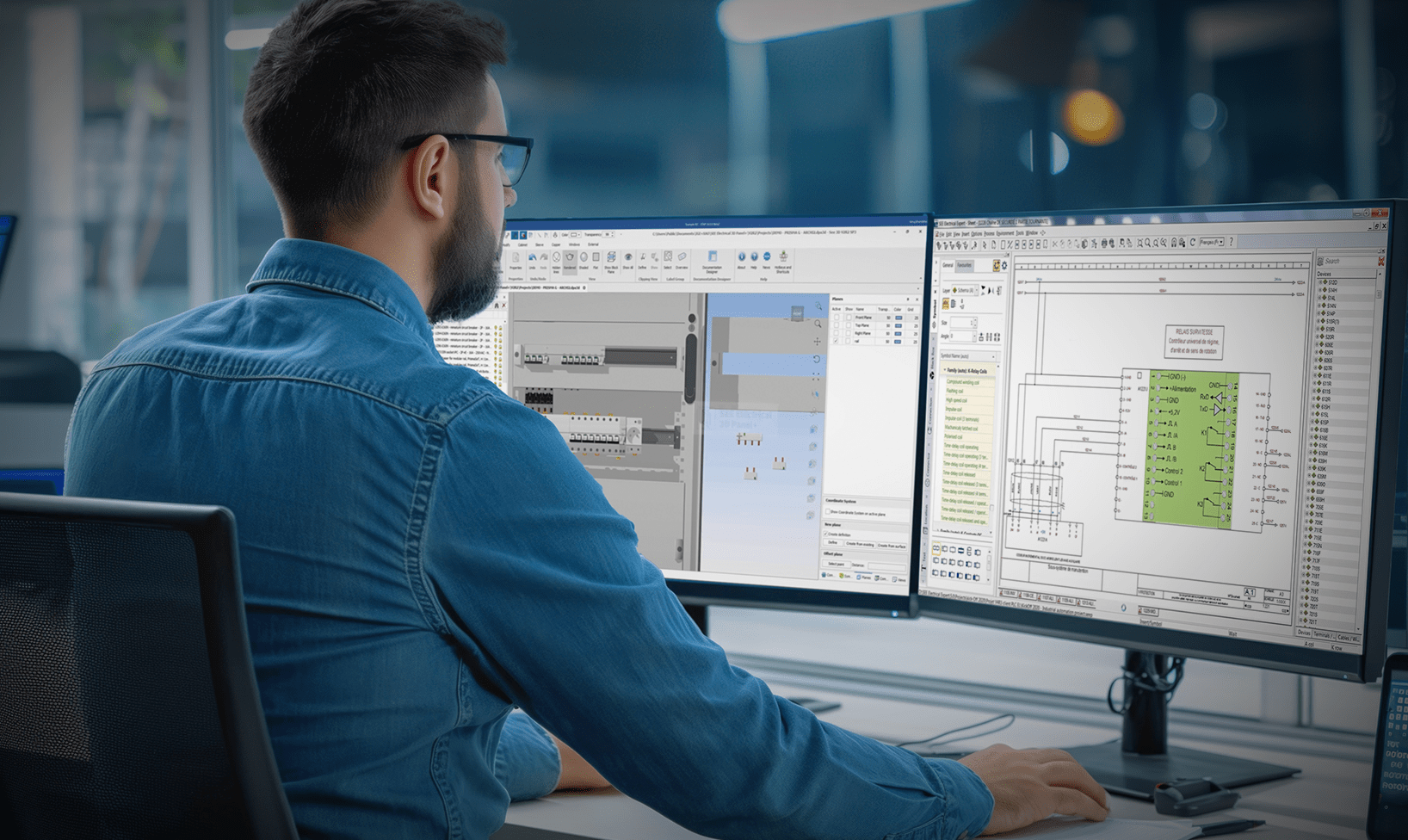Click the rotate icon in 3D viewport
The width and height of the screenshot is (1408, 840).
tap(817, 359)
